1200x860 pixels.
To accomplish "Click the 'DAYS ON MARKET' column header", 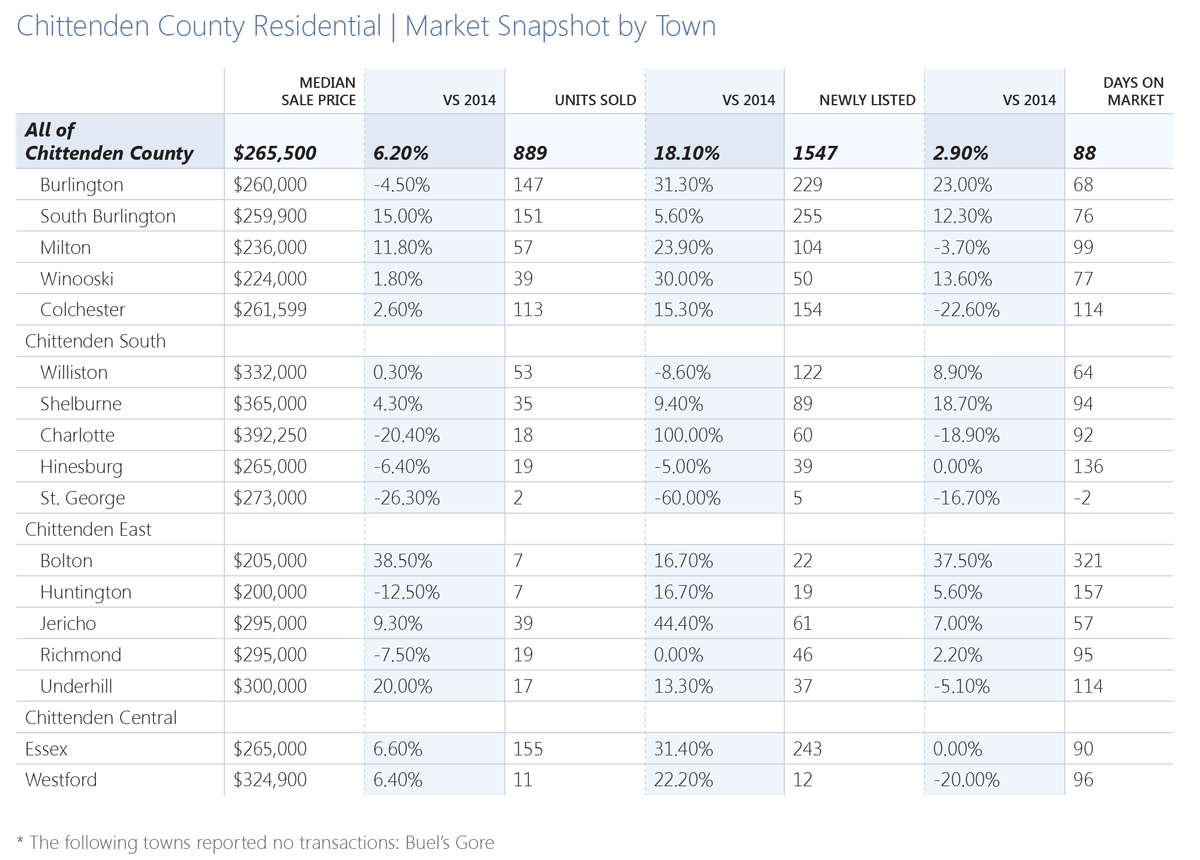I will pyautogui.click(x=1134, y=91).
